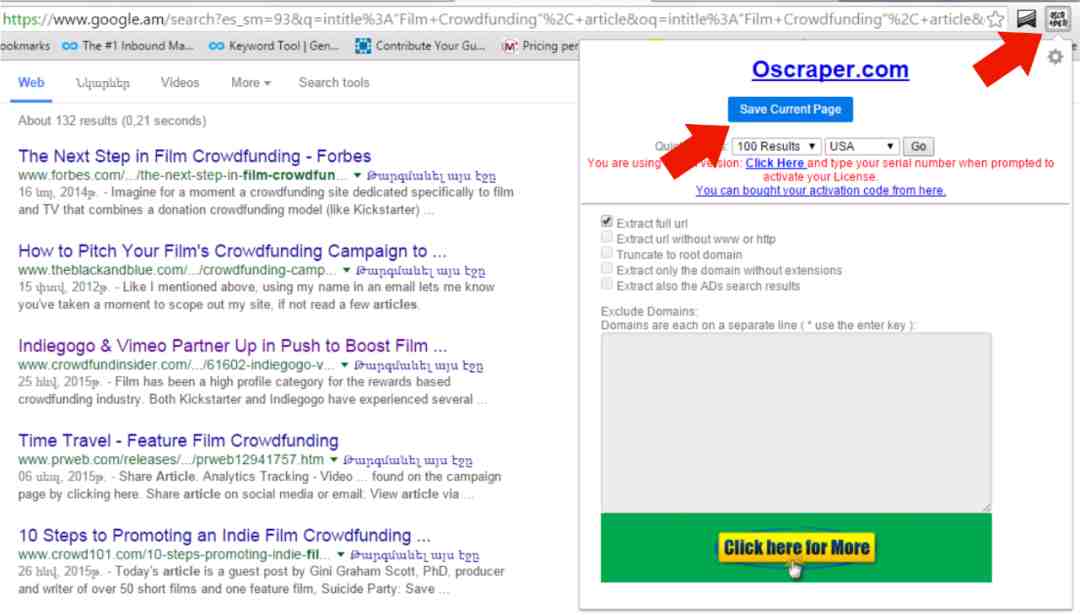
Task: Click the bookmark star in address bar
Action: (995, 19)
